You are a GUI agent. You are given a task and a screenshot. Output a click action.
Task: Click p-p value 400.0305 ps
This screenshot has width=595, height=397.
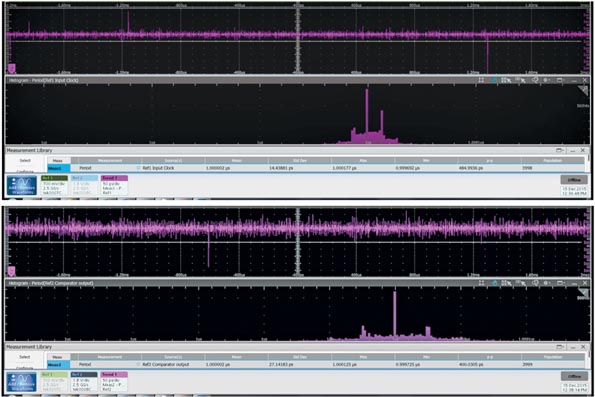pos(471,364)
